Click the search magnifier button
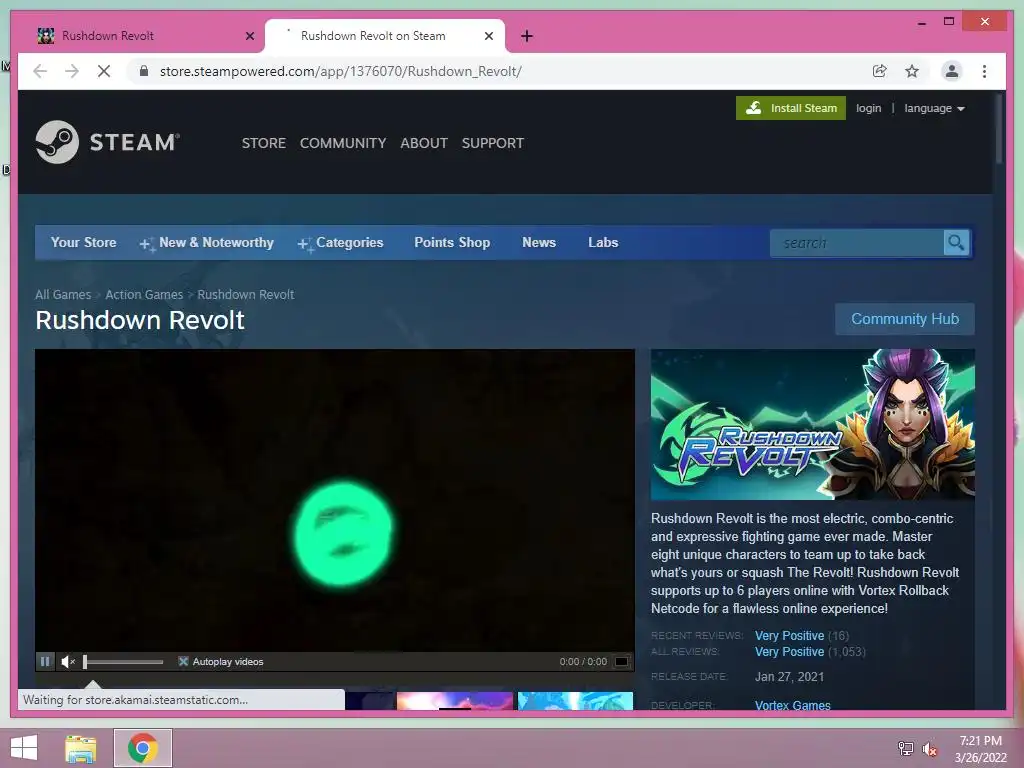Viewport: 1024px width, 768px height. [x=956, y=243]
